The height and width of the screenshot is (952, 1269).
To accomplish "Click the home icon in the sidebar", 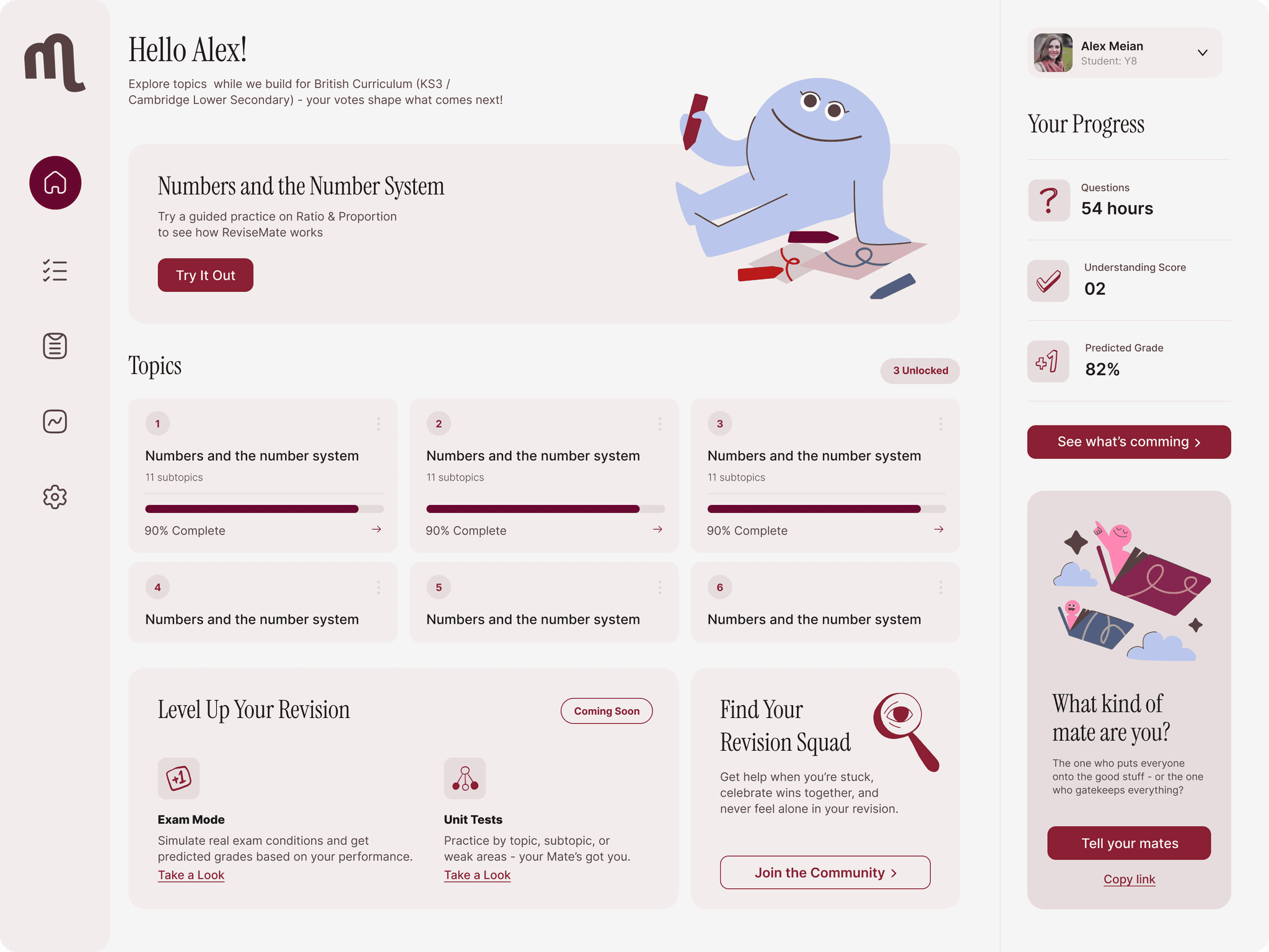I will coord(55,183).
